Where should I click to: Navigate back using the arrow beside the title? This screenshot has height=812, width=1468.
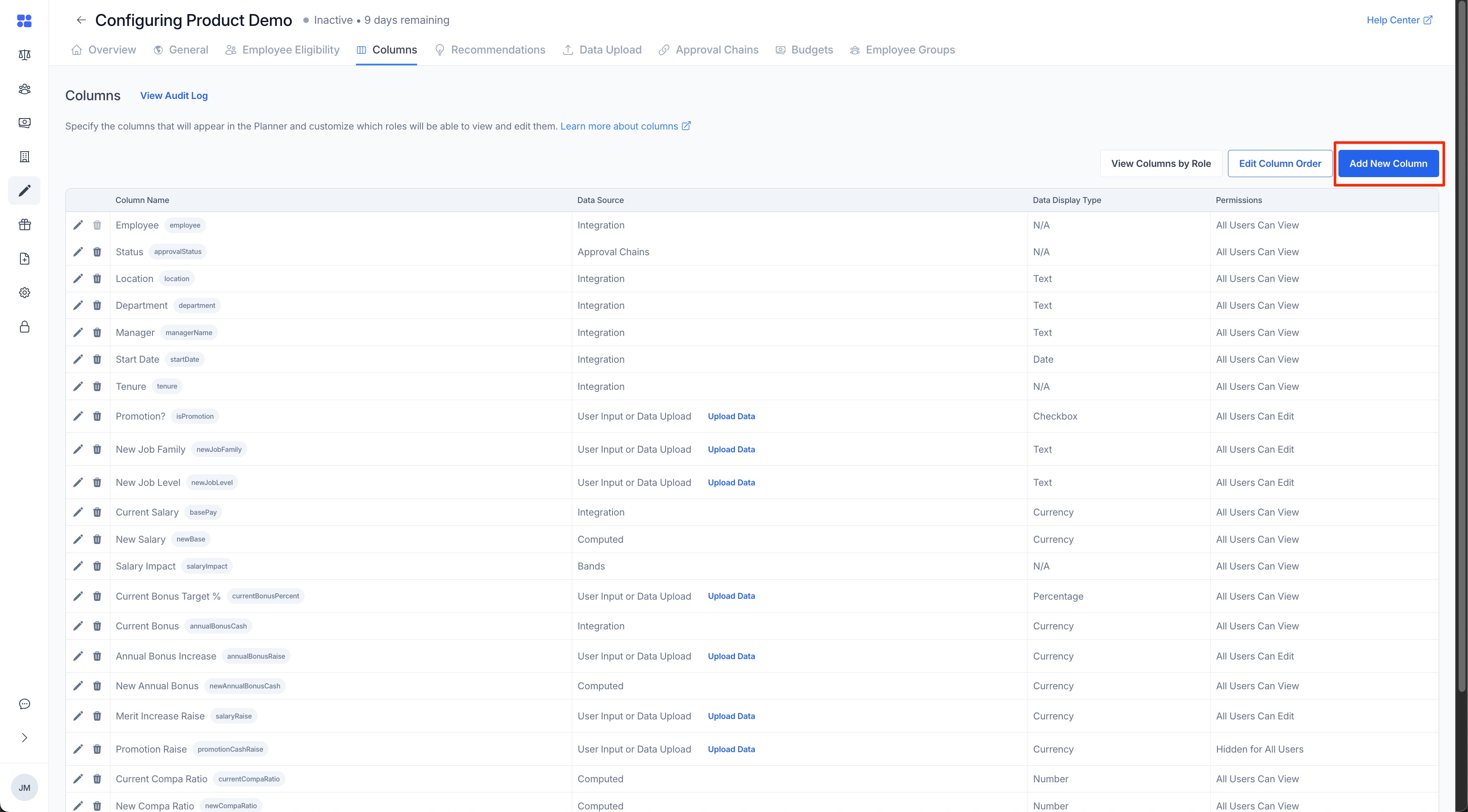coord(80,20)
